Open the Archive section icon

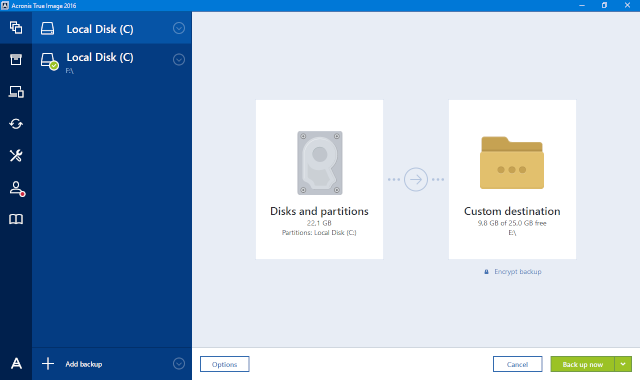16,60
